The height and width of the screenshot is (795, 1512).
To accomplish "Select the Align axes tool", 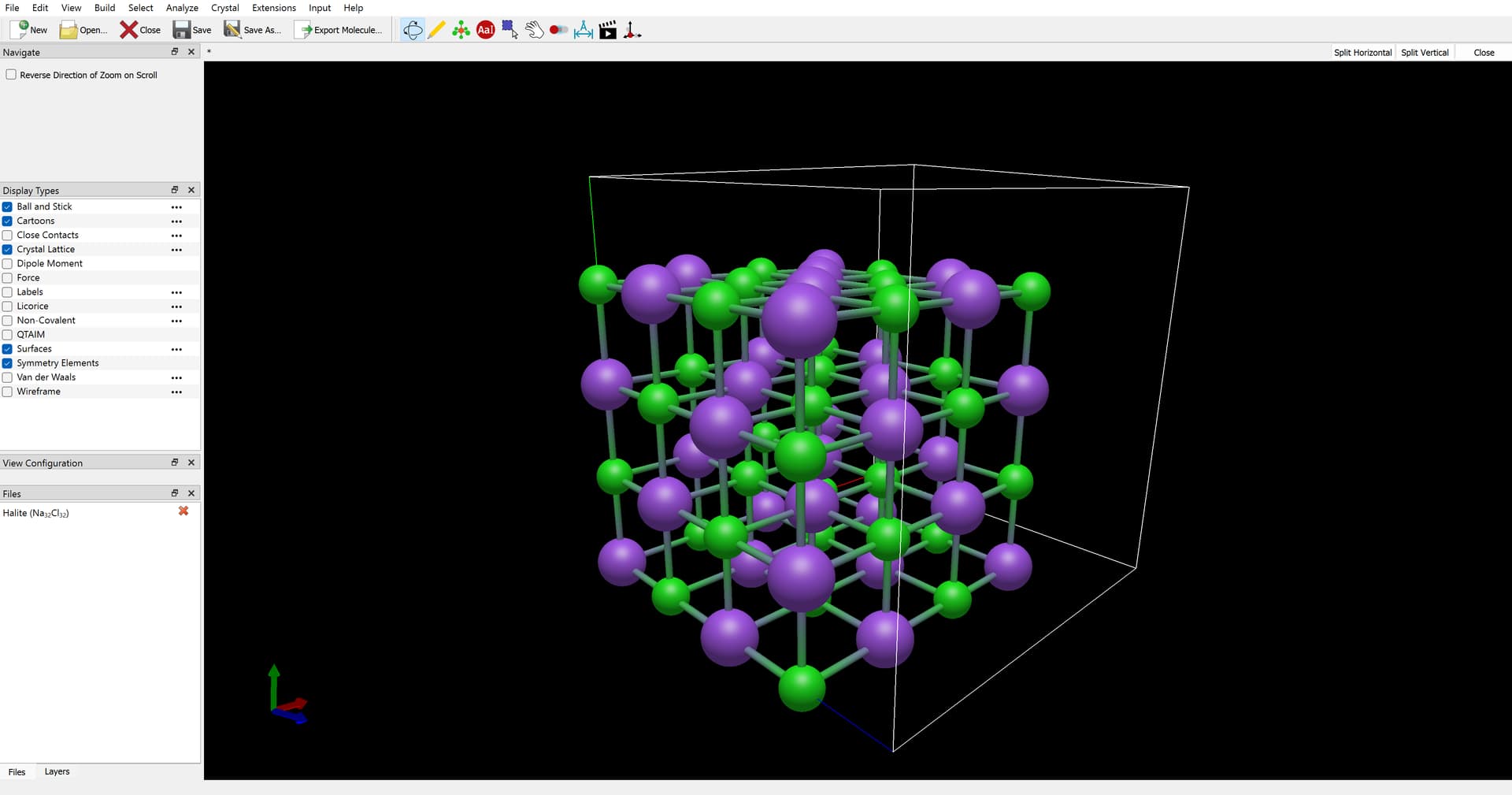I will [632, 30].
